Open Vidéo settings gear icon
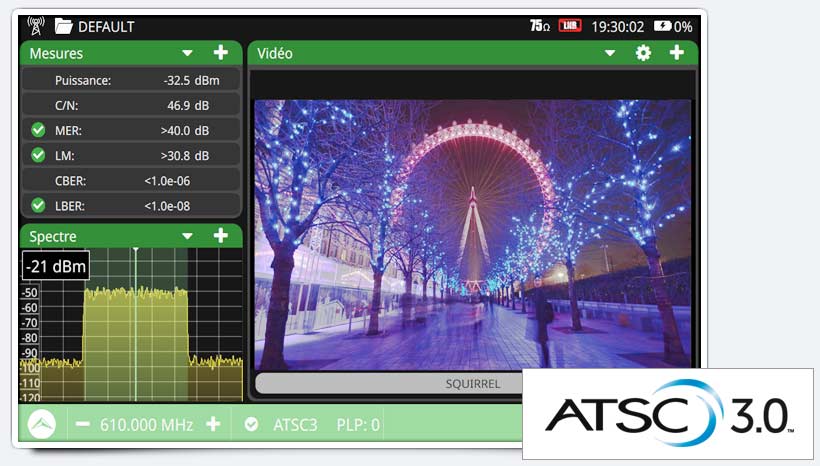 643,53
